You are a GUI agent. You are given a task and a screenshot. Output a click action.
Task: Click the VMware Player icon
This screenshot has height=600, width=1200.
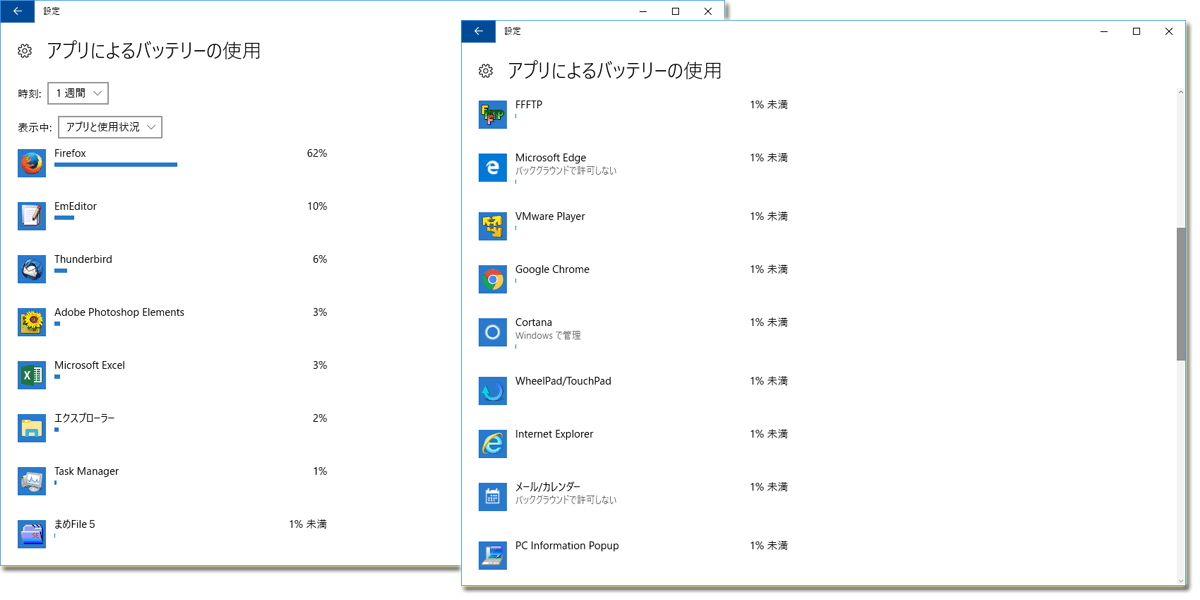pyautogui.click(x=493, y=226)
